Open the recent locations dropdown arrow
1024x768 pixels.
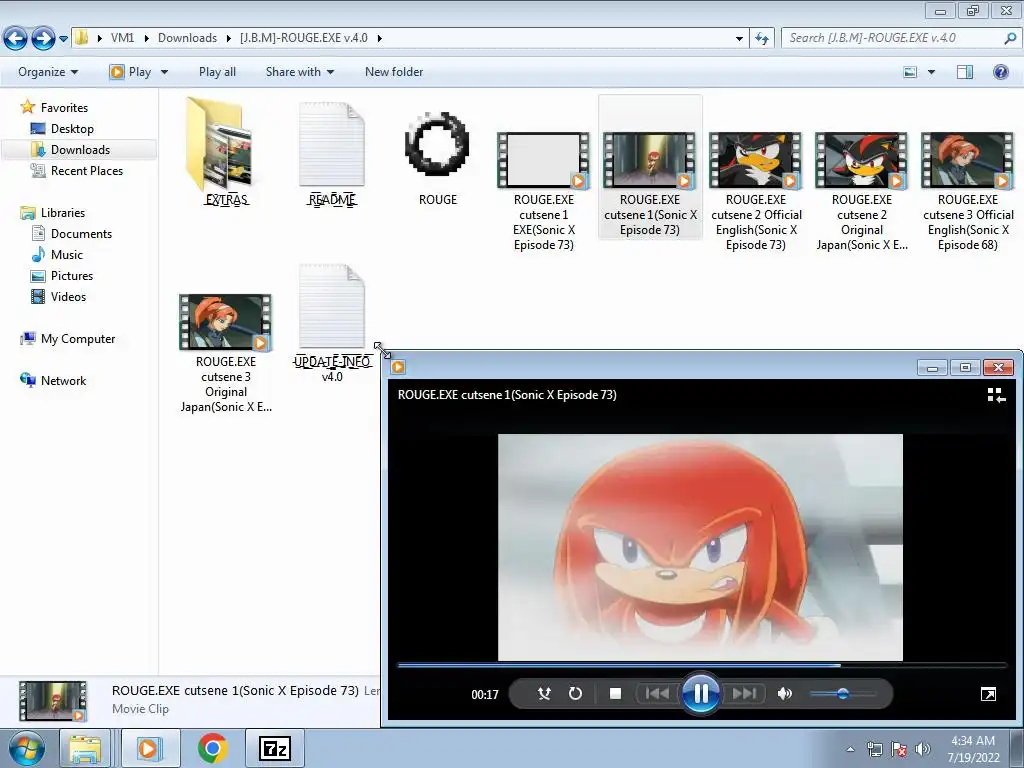tap(63, 39)
